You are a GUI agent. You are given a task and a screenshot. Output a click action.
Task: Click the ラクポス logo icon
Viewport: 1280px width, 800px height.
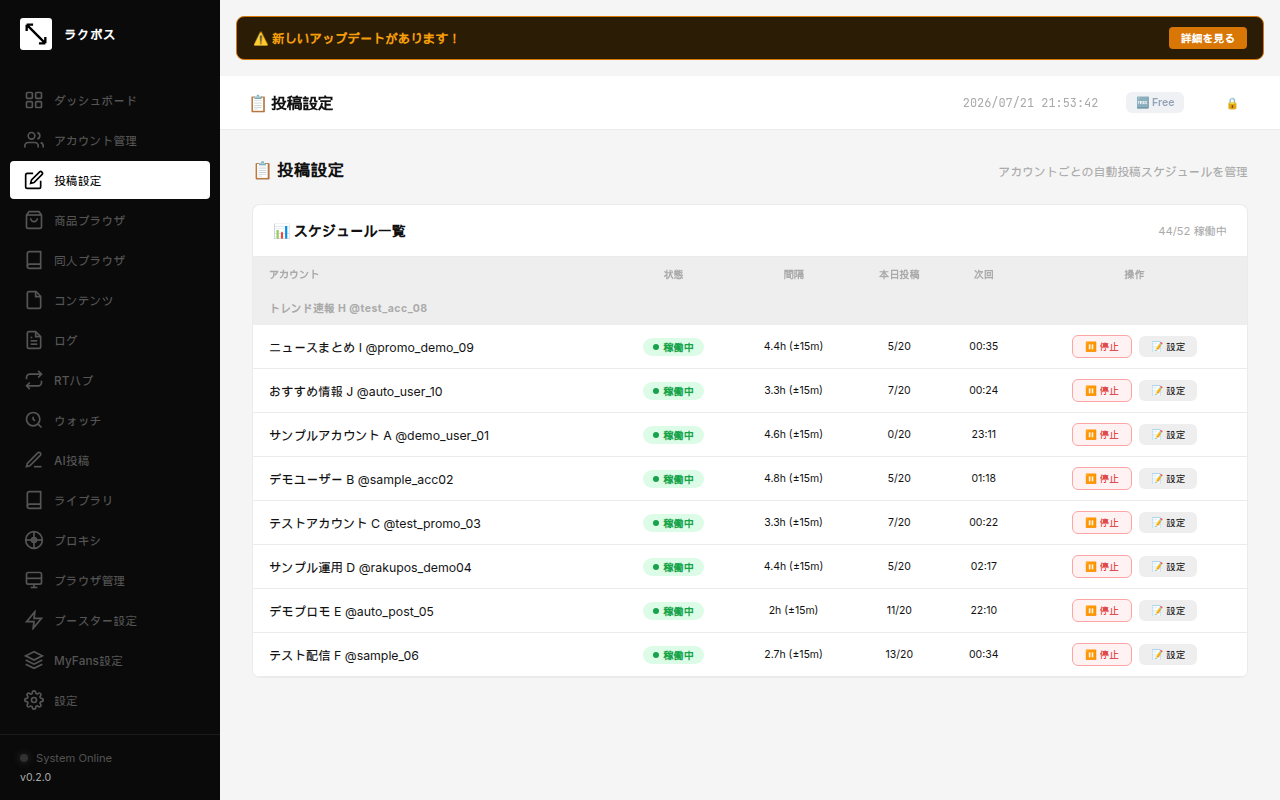pyautogui.click(x=36, y=34)
